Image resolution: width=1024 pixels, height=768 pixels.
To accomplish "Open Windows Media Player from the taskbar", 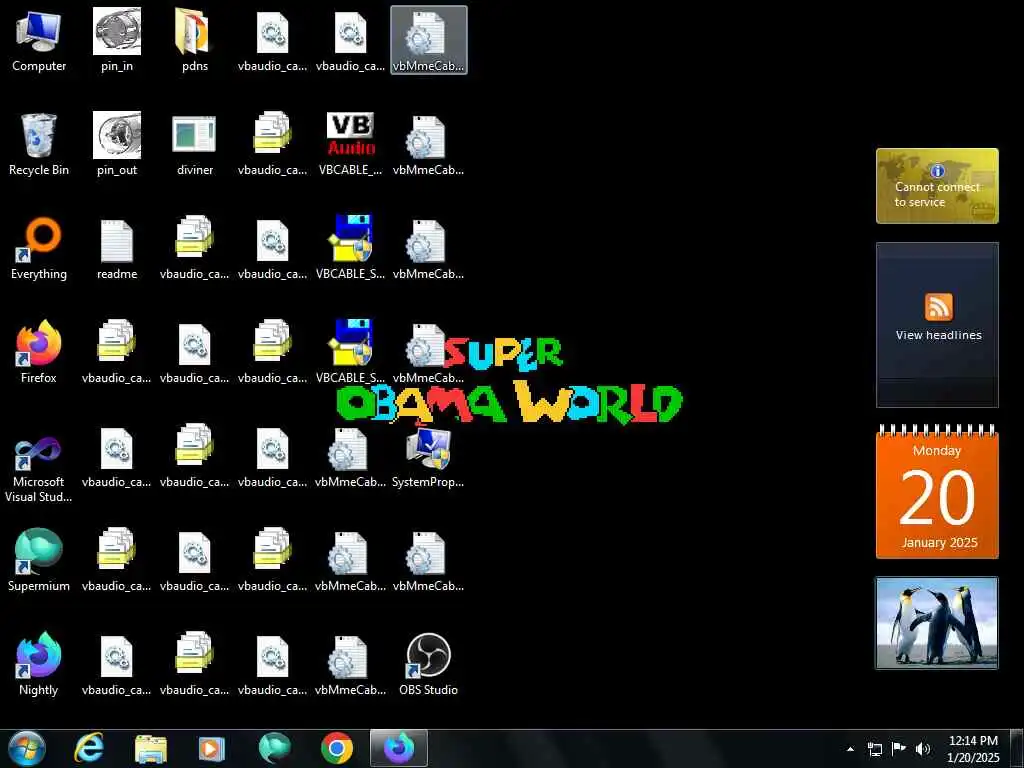I will [x=211, y=748].
